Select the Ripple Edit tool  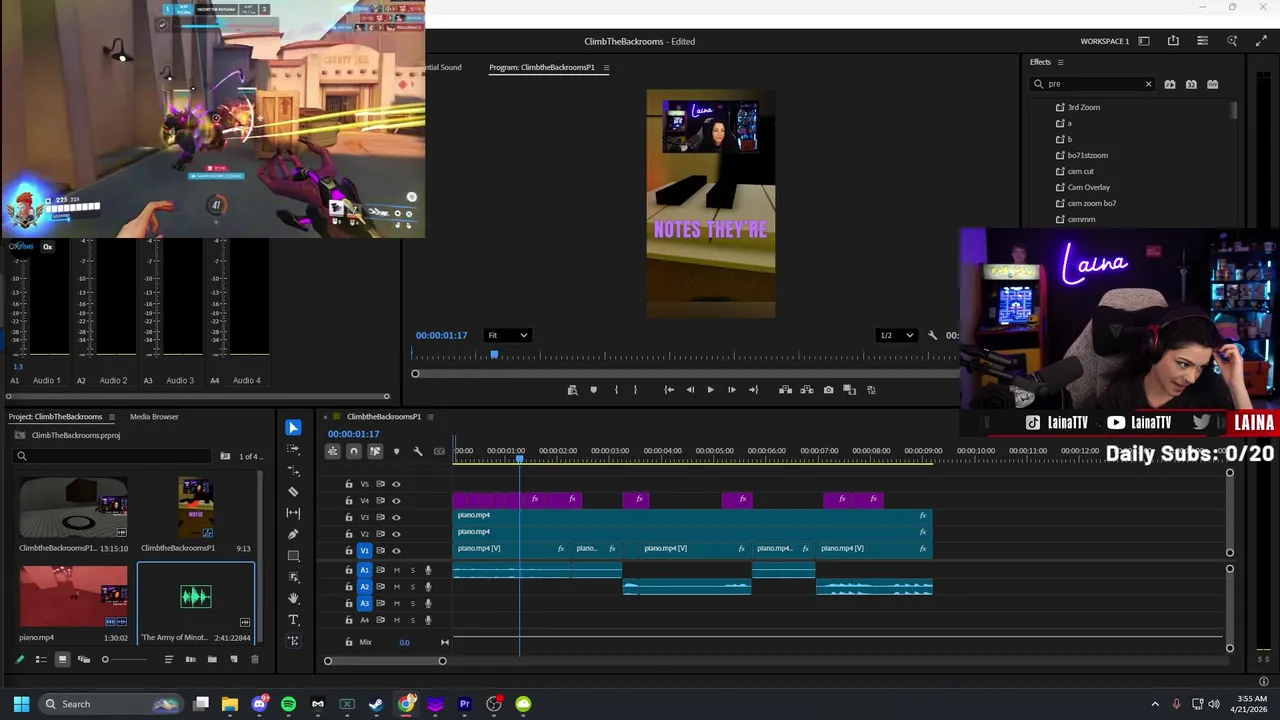tap(293, 470)
